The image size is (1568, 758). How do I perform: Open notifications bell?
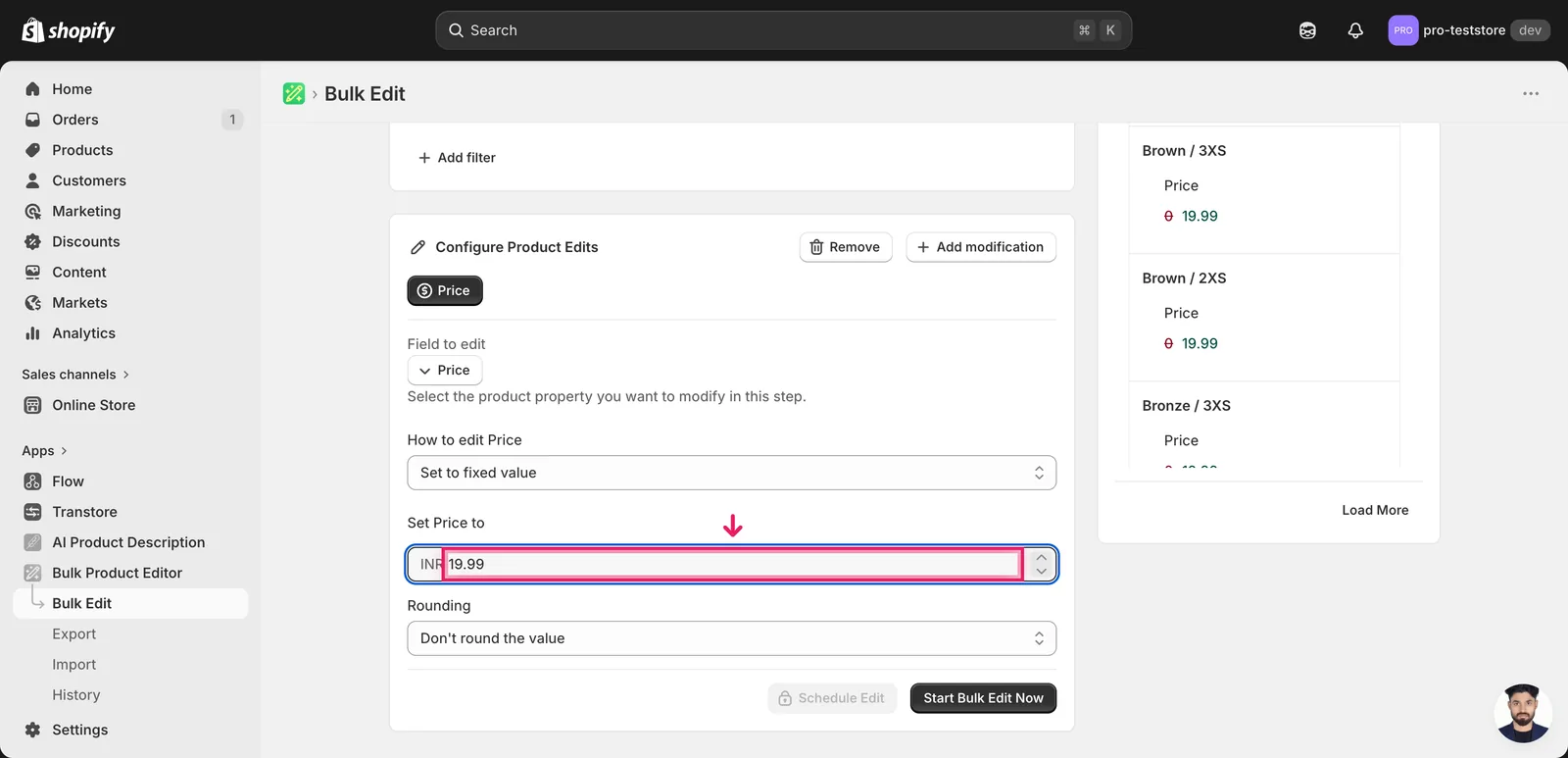[1355, 30]
